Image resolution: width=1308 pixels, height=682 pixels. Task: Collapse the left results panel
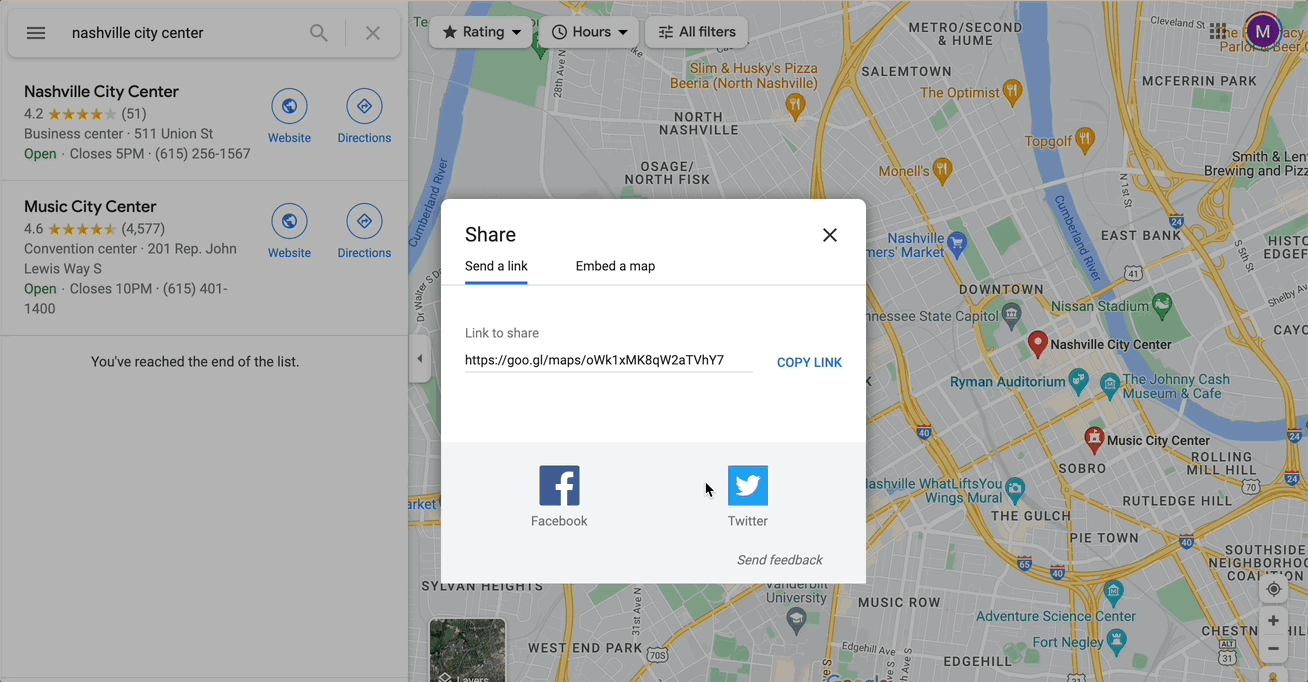419,358
